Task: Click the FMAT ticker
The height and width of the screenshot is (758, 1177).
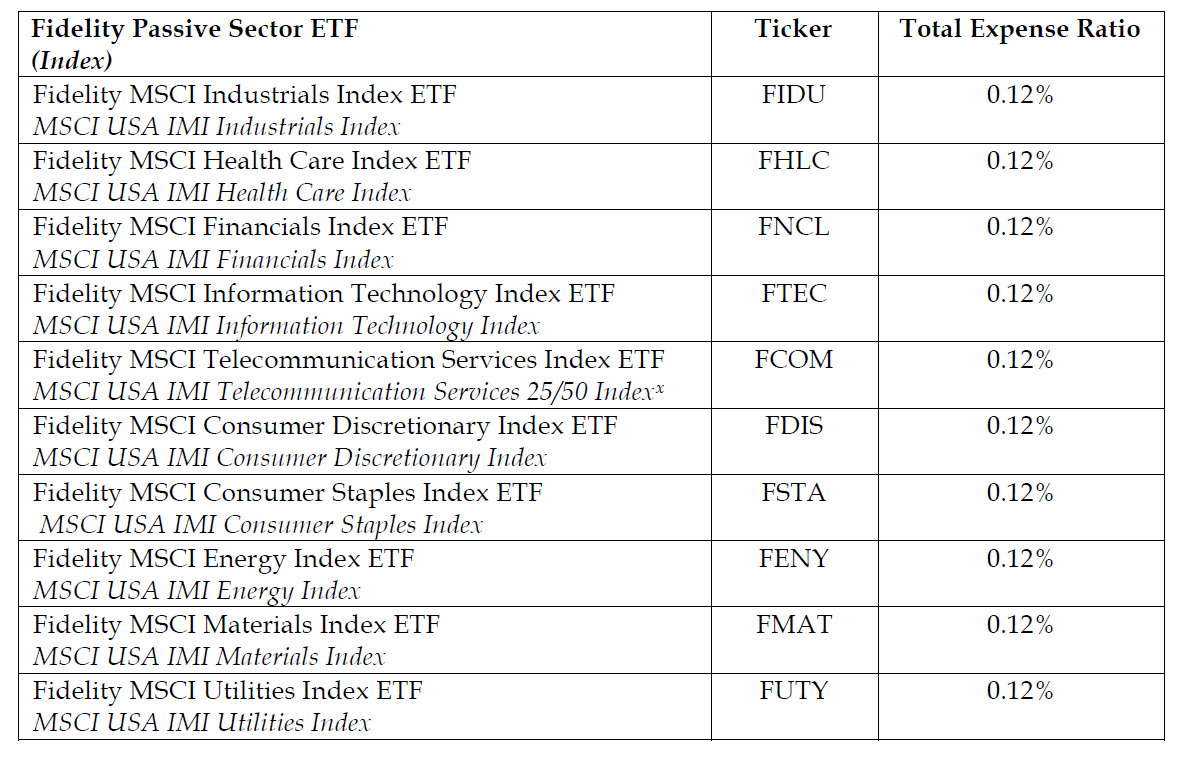Action: [x=793, y=624]
